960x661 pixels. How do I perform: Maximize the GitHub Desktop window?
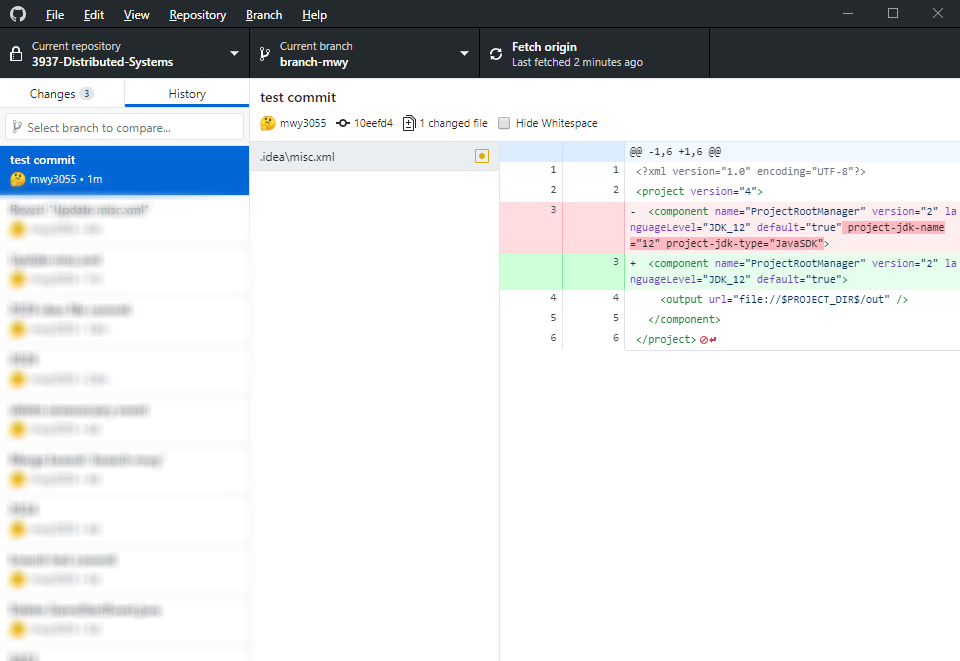click(893, 13)
